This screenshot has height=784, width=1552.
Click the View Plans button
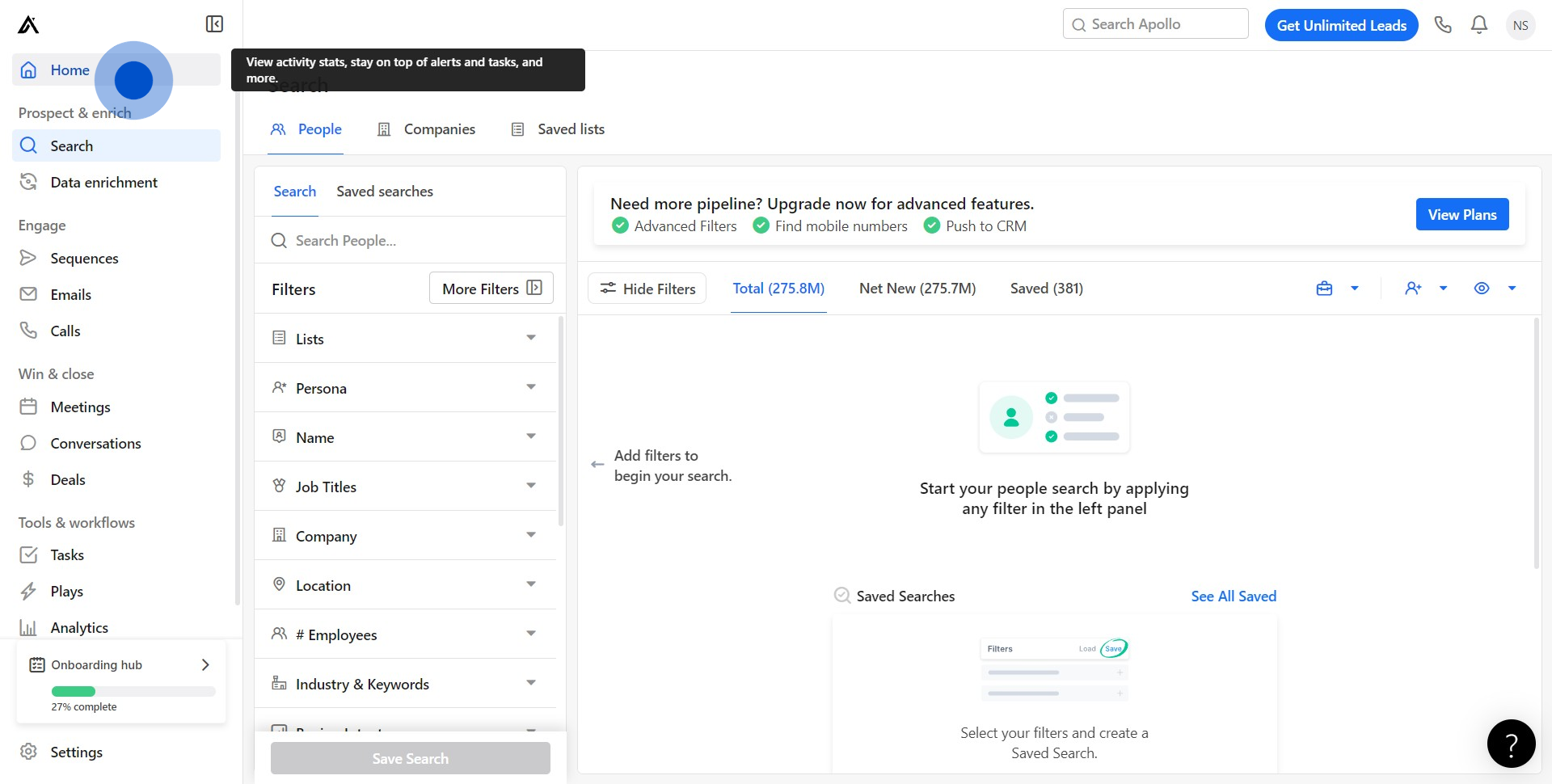tap(1461, 215)
